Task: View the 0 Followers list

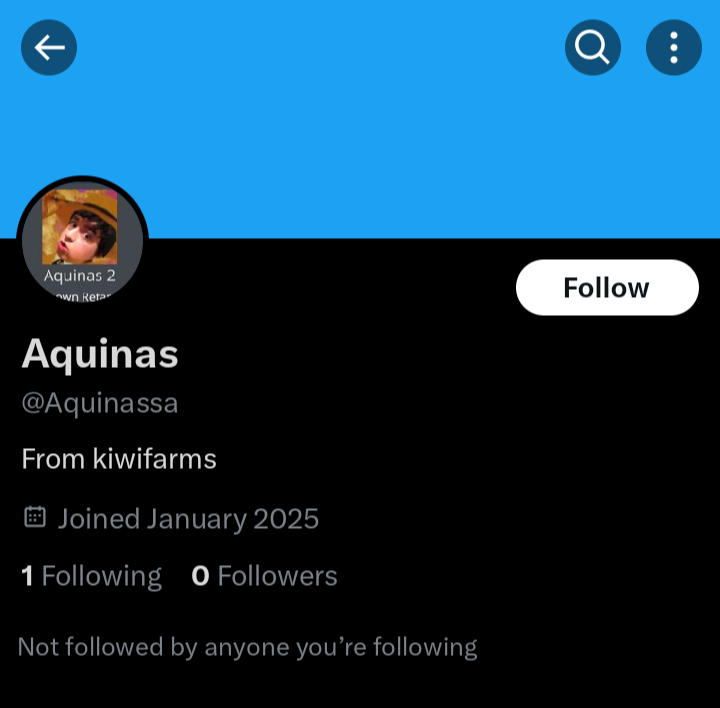Action: tap(264, 576)
